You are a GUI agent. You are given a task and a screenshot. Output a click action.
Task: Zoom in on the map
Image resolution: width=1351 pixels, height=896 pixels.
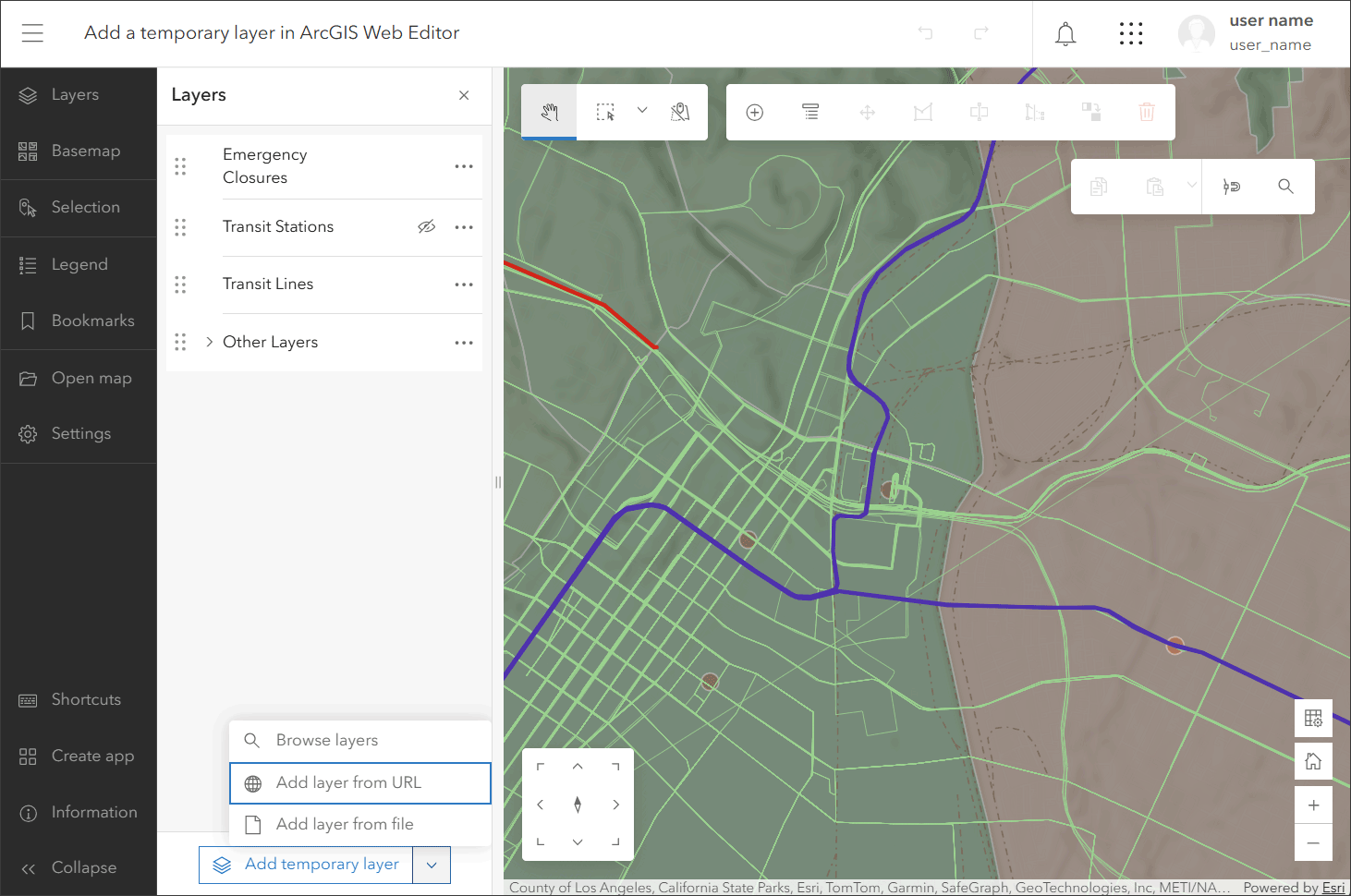click(x=1313, y=805)
